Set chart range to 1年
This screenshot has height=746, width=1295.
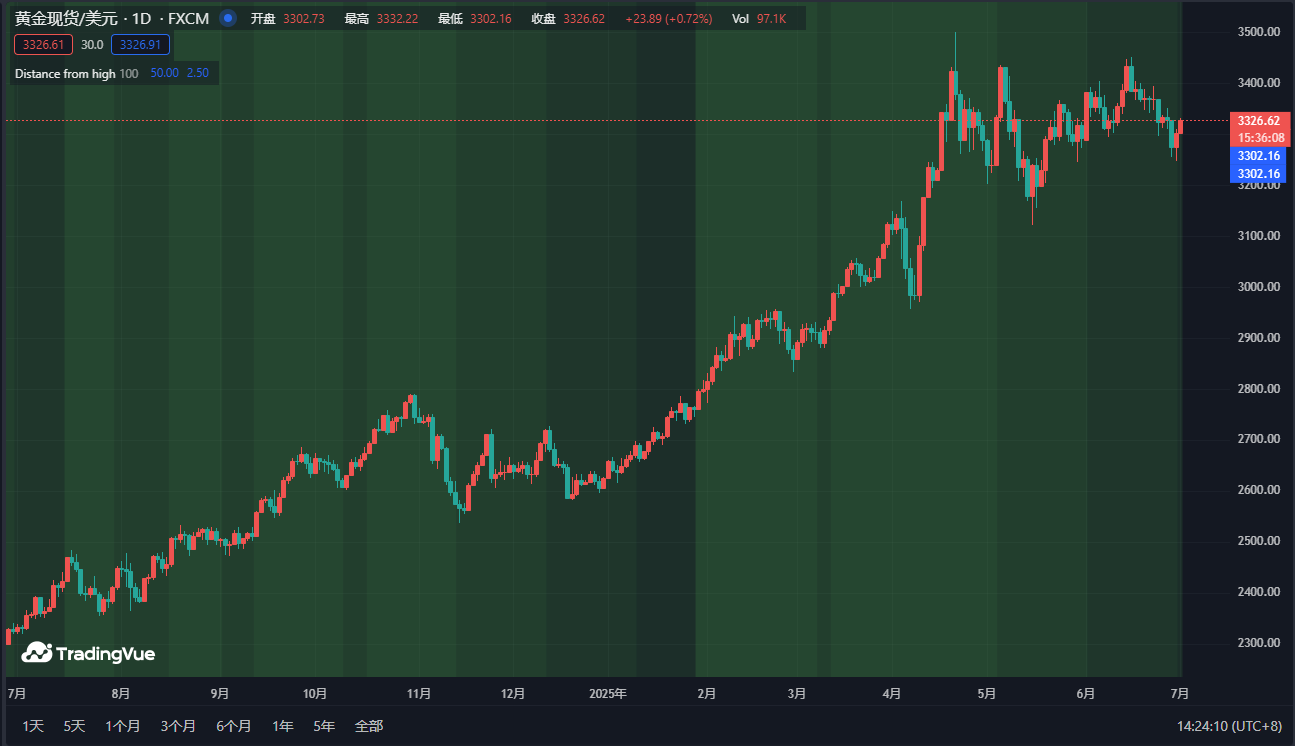coord(283,726)
